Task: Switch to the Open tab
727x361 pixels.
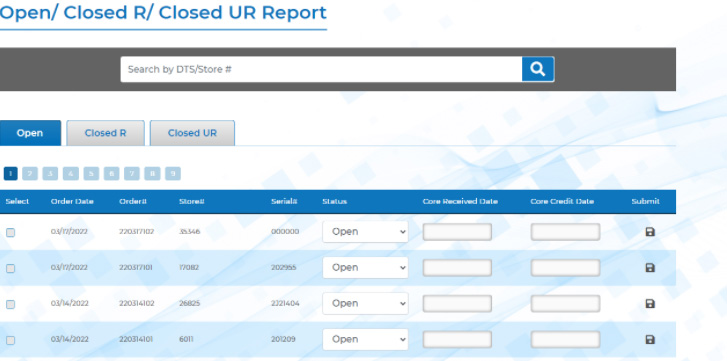Action: [x=30, y=133]
